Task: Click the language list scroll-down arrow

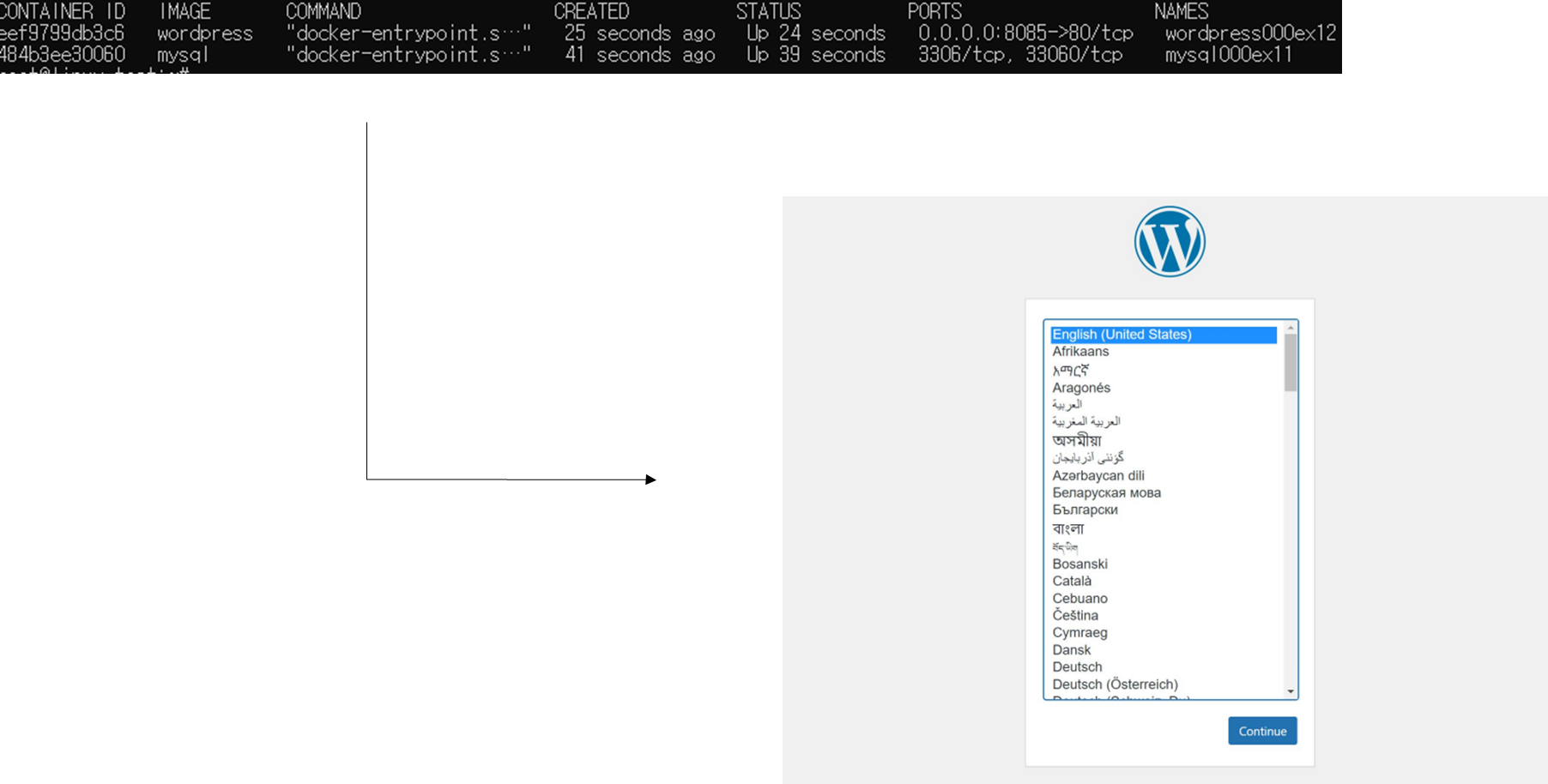Action: click(x=1291, y=691)
